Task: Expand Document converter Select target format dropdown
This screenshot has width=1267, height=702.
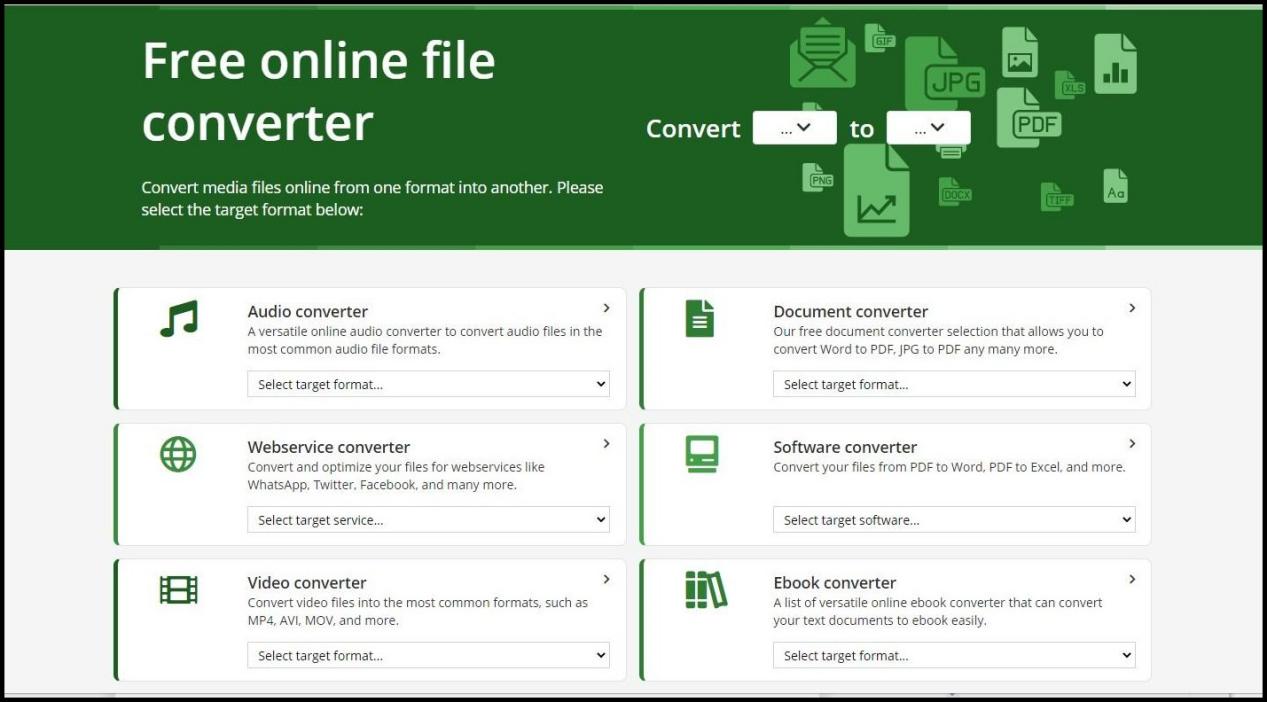Action: [x=954, y=384]
